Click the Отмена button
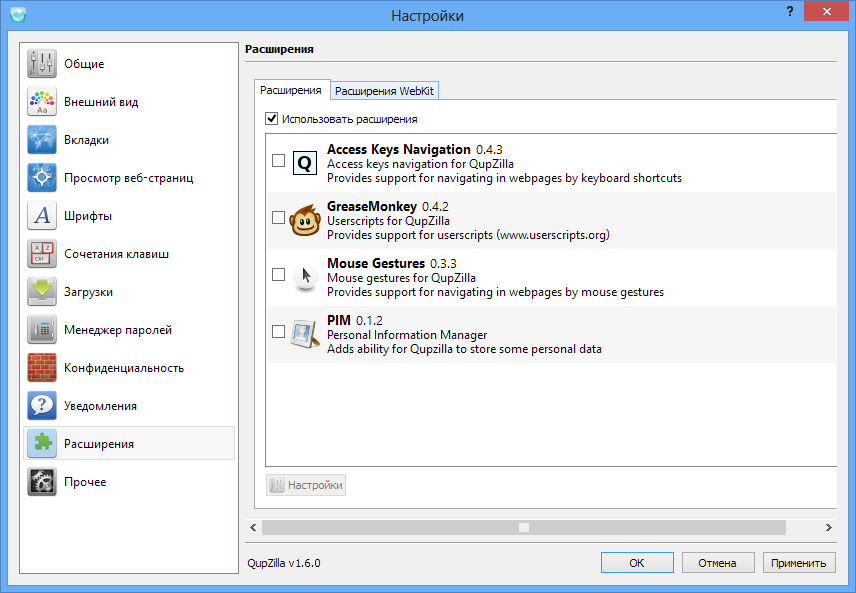Image resolution: width=856 pixels, height=593 pixels. [718, 562]
